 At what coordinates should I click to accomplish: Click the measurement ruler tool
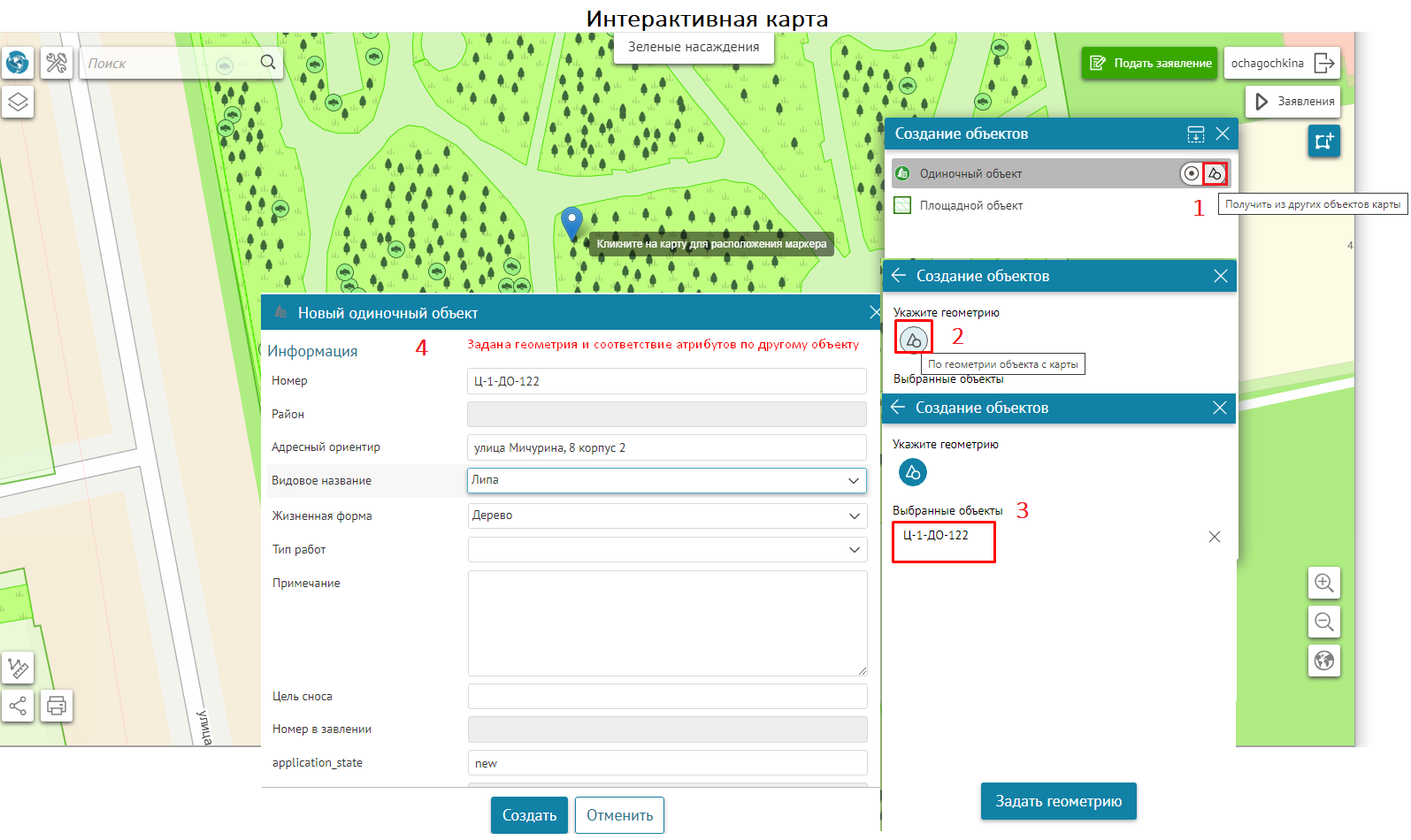(x=18, y=667)
